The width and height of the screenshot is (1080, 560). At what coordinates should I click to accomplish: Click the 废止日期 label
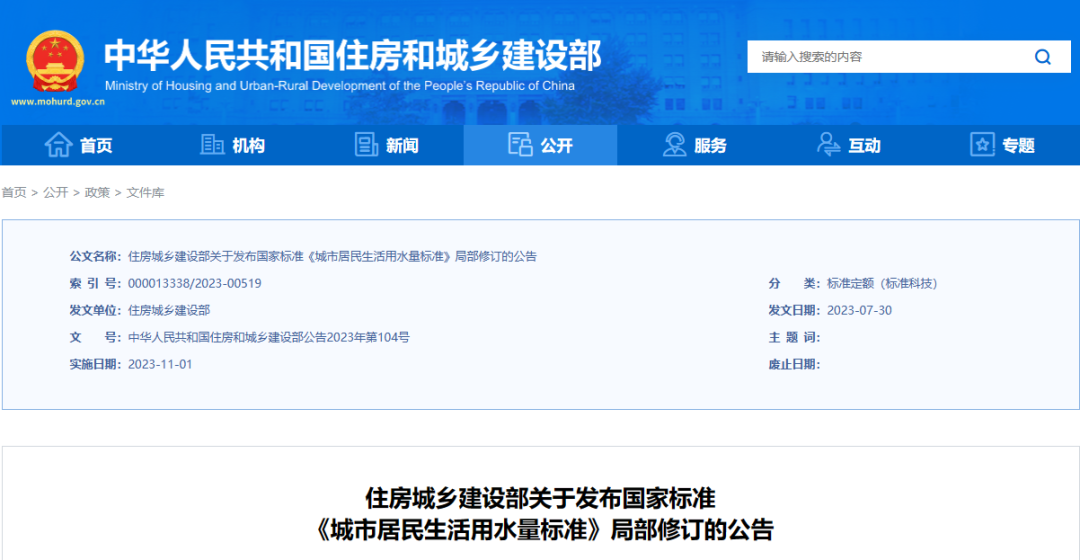pos(794,364)
